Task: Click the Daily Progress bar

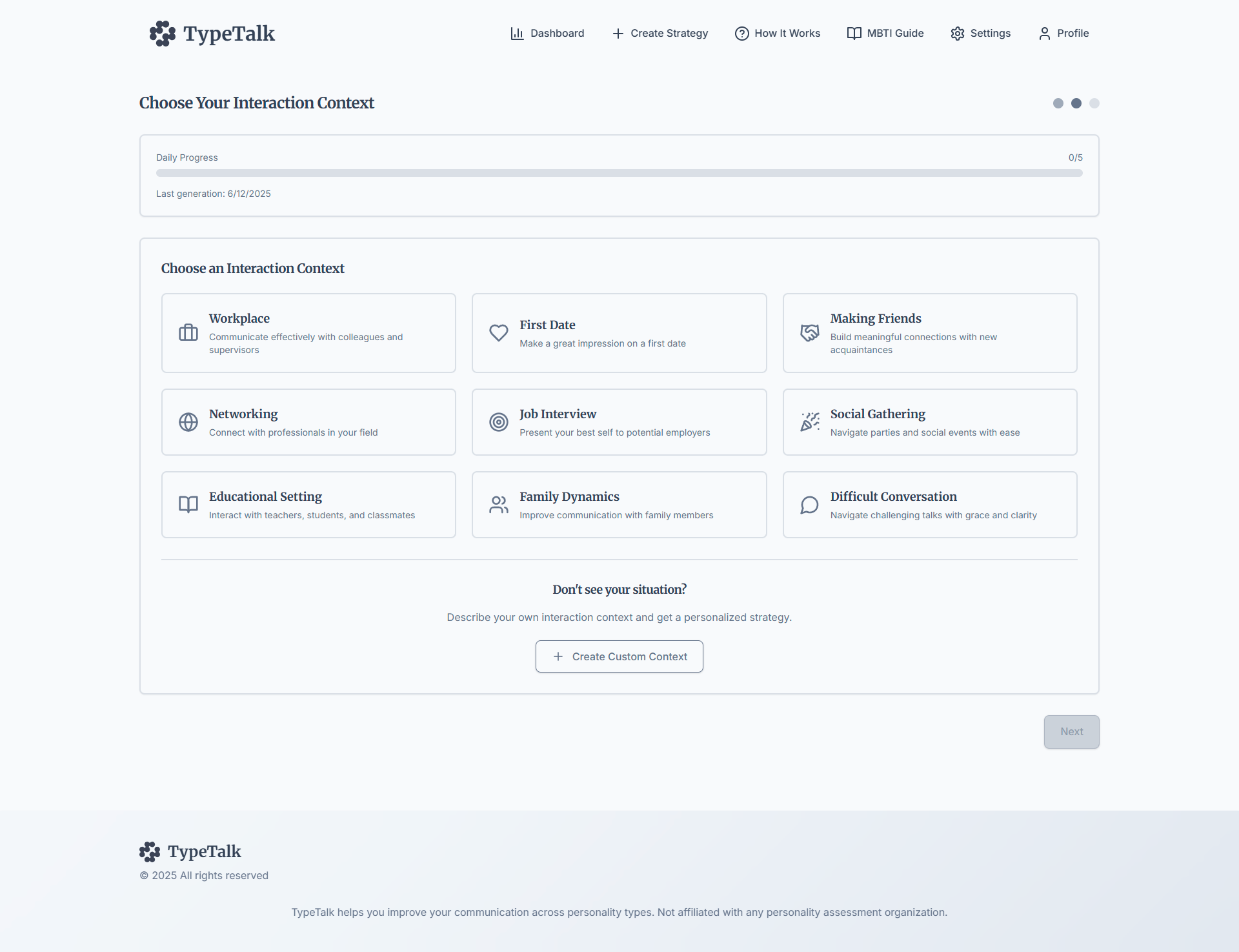Action: click(x=619, y=173)
